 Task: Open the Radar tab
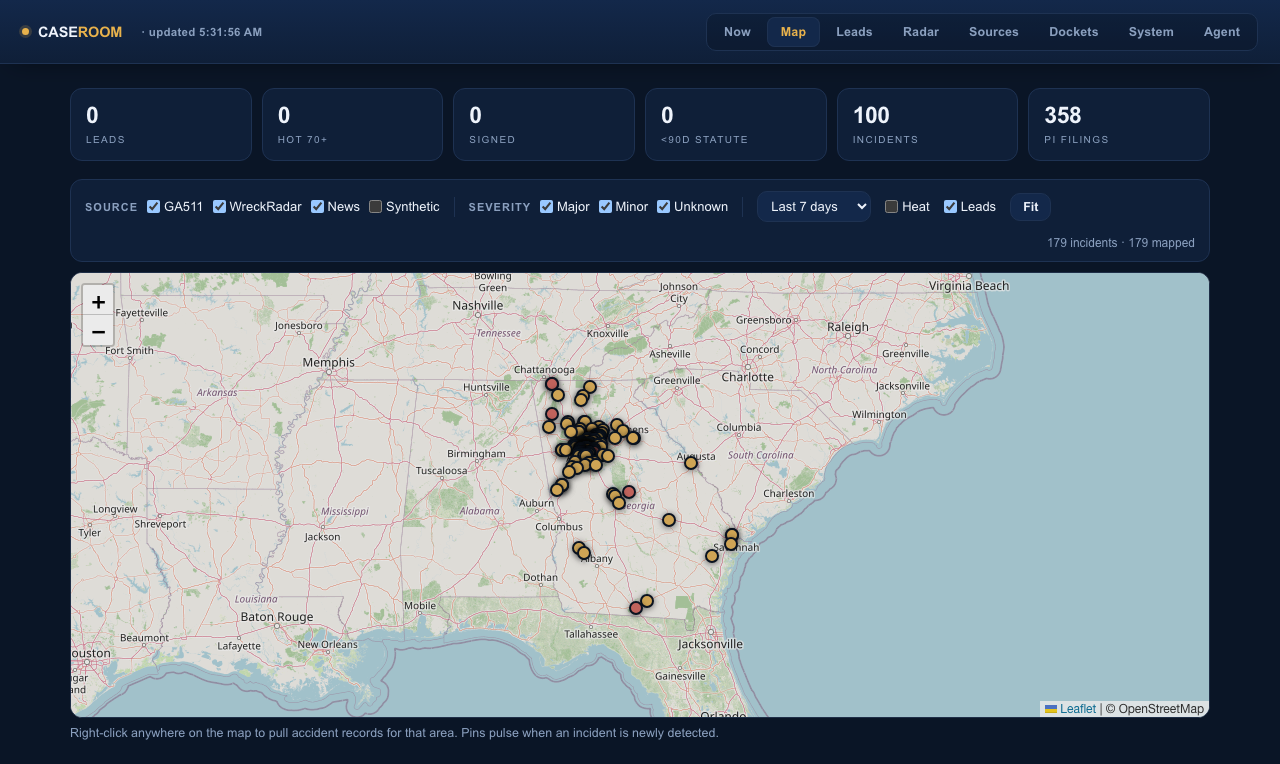(x=921, y=32)
